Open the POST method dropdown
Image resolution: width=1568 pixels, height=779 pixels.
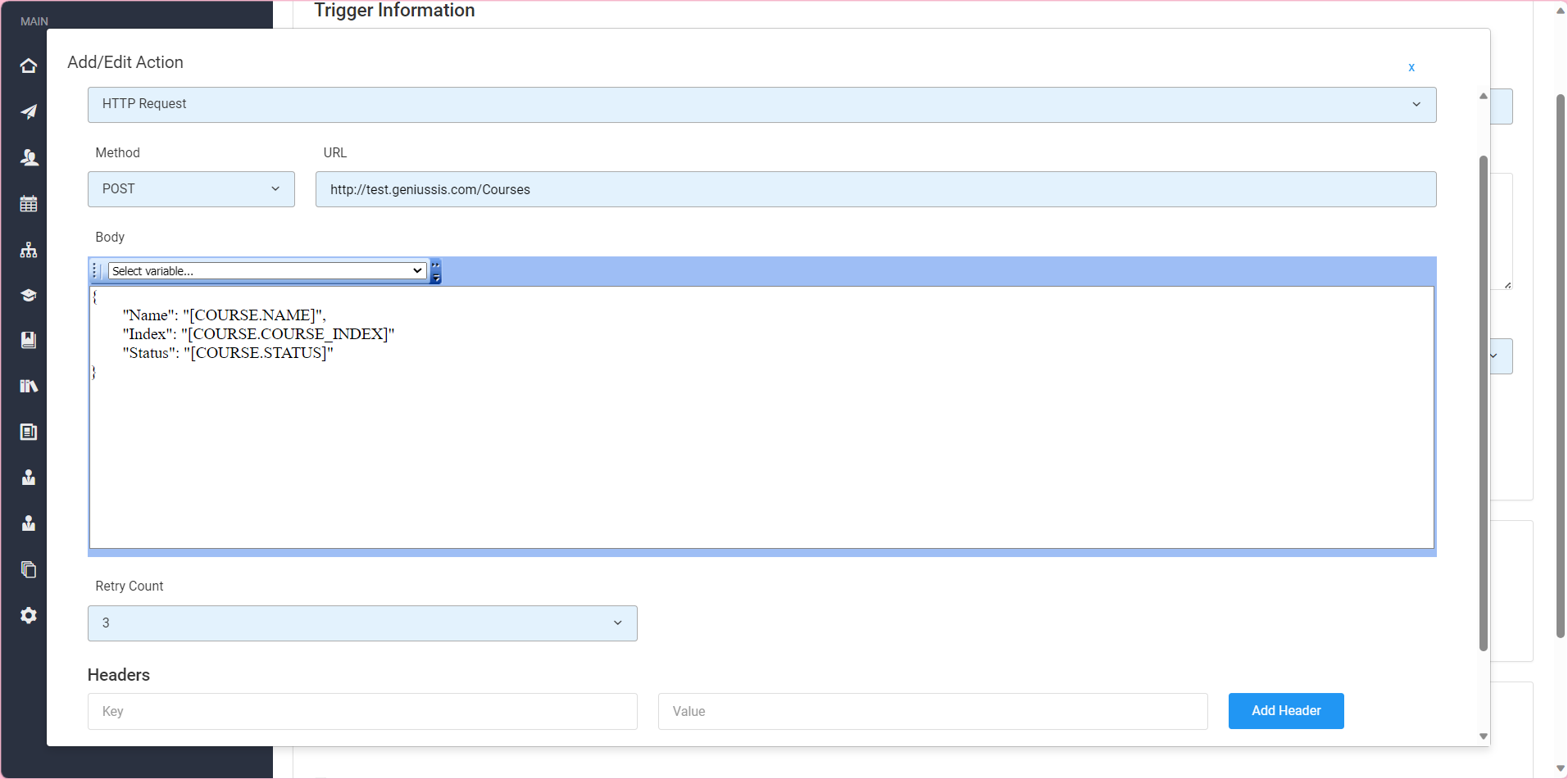[191, 189]
